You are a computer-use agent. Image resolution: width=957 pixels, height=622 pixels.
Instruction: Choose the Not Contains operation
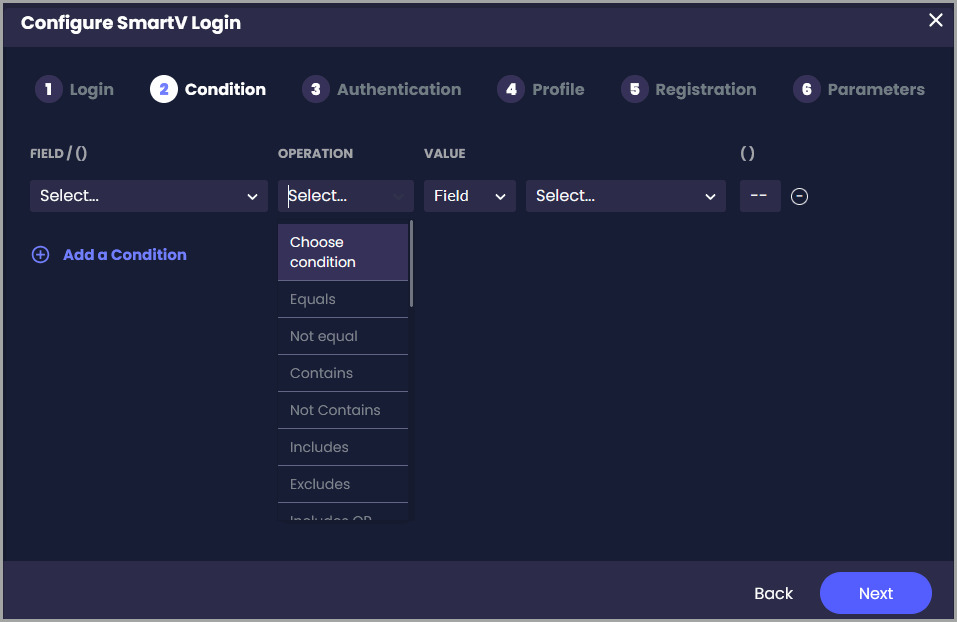343,410
